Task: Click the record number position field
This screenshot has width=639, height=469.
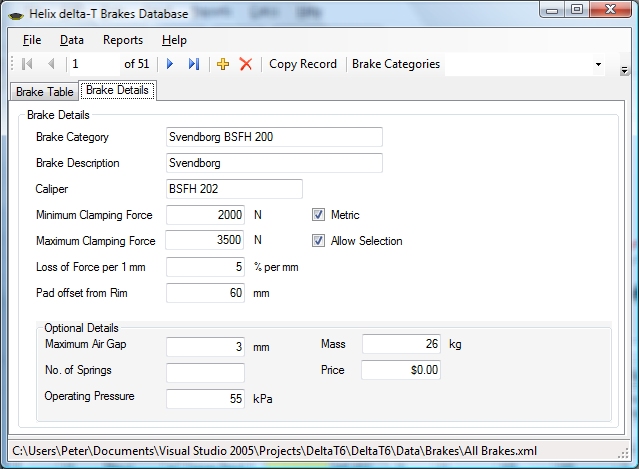Action: tap(95, 64)
